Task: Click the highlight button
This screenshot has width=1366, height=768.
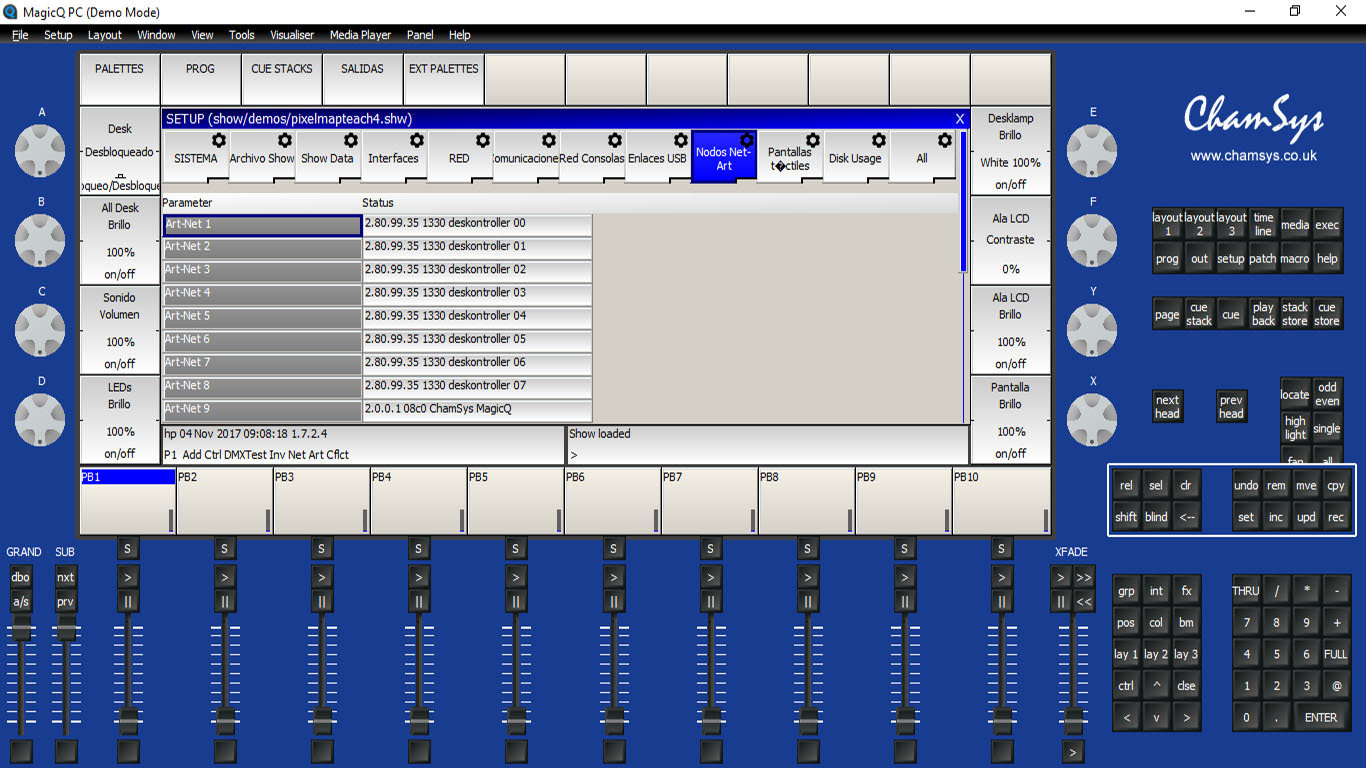Action: pos(1295,428)
